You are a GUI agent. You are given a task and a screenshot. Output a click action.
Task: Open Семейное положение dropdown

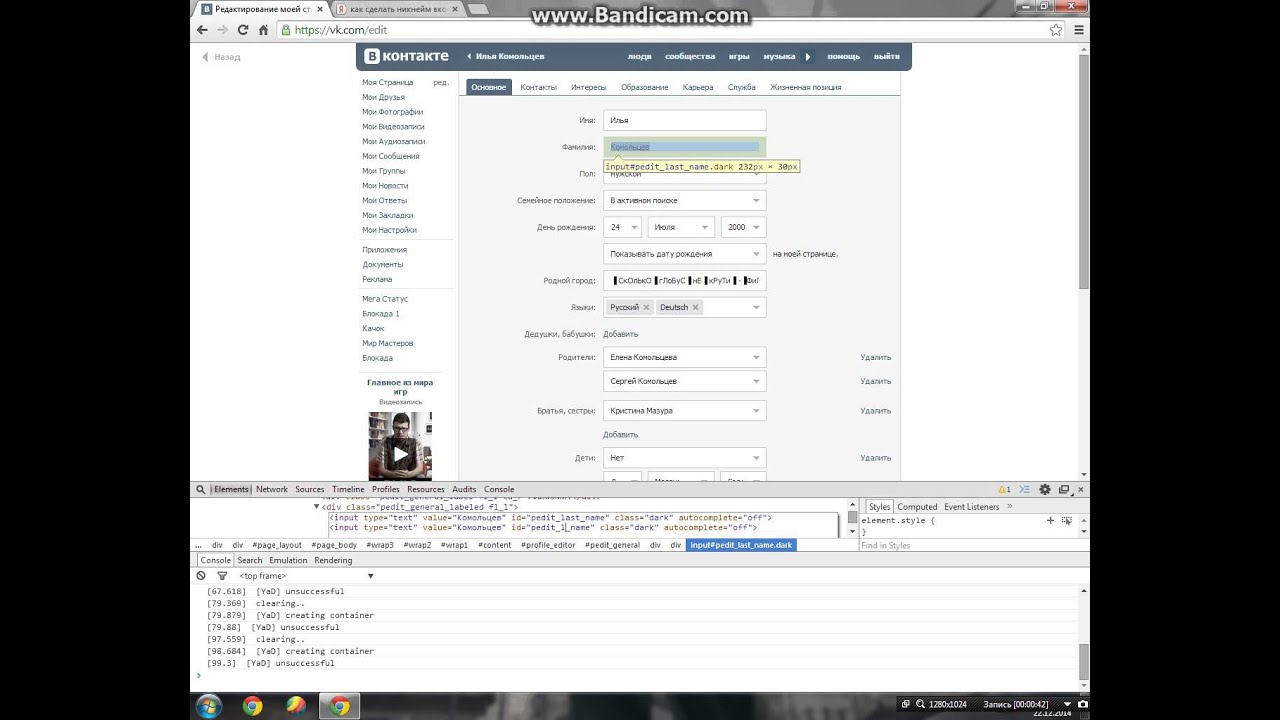(685, 200)
